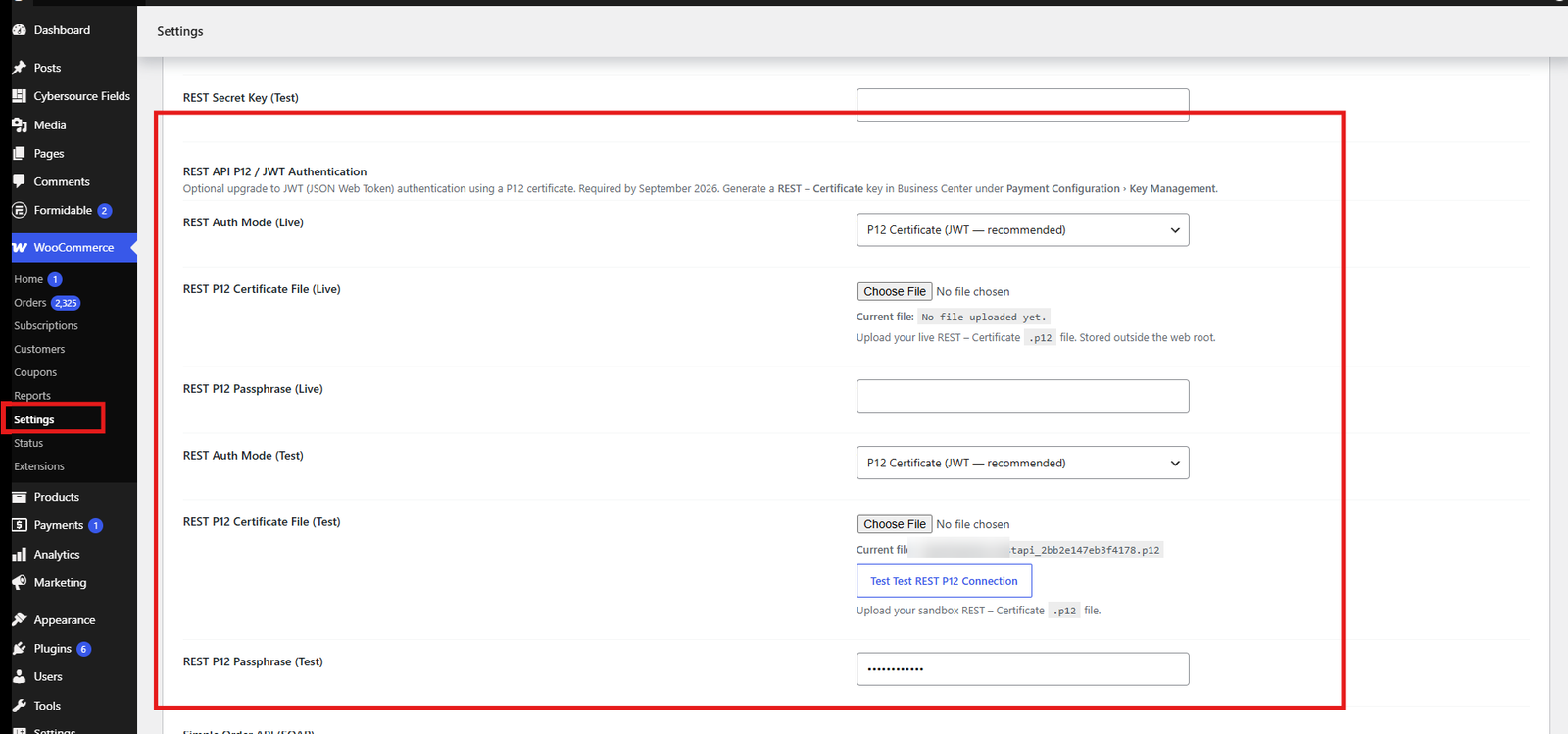
Task: Click the Formidable badge showing 2
Action: point(105,211)
